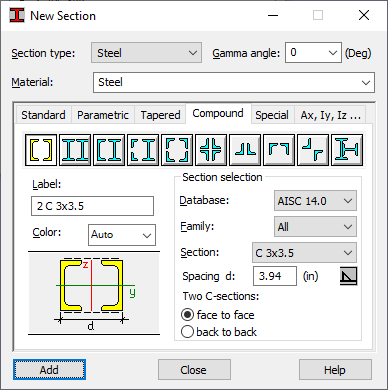Switch to the Parametric tab
Viewport: 388px width, 390px height.
[x=103, y=115]
